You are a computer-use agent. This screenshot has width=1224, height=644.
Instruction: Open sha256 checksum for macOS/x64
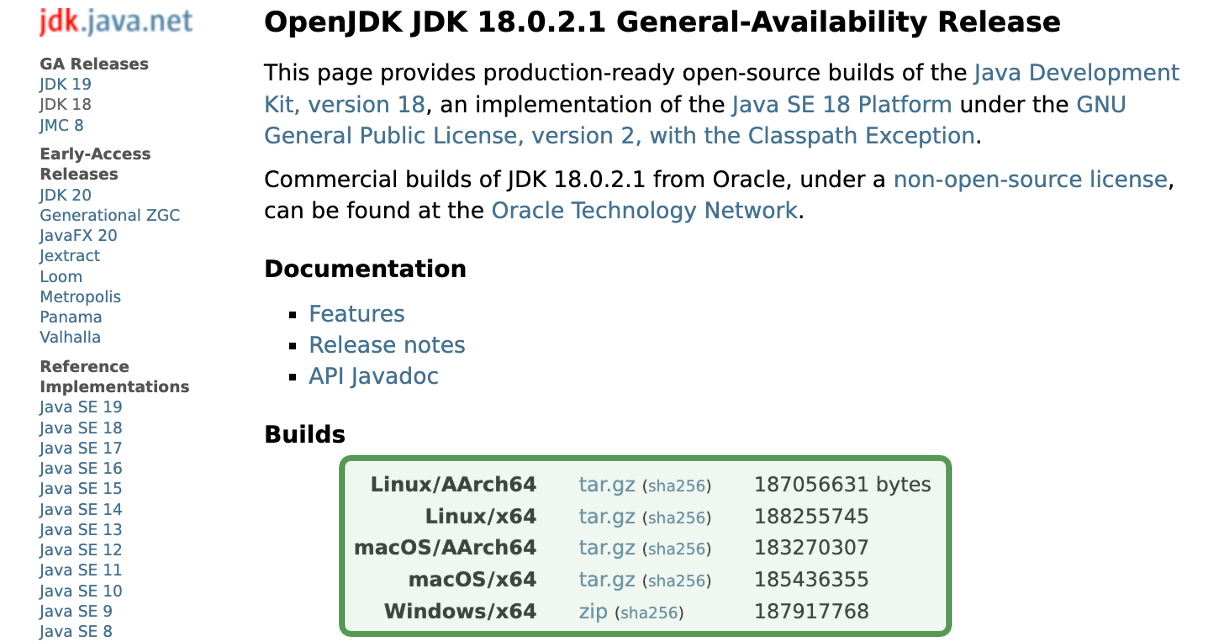(x=677, y=580)
